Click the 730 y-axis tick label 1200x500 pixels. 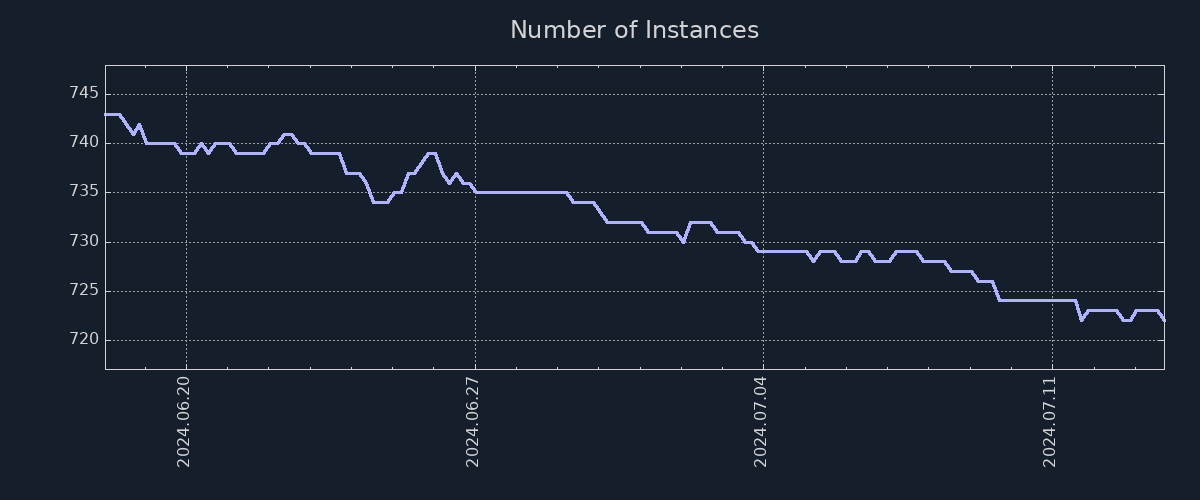click(84, 242)
